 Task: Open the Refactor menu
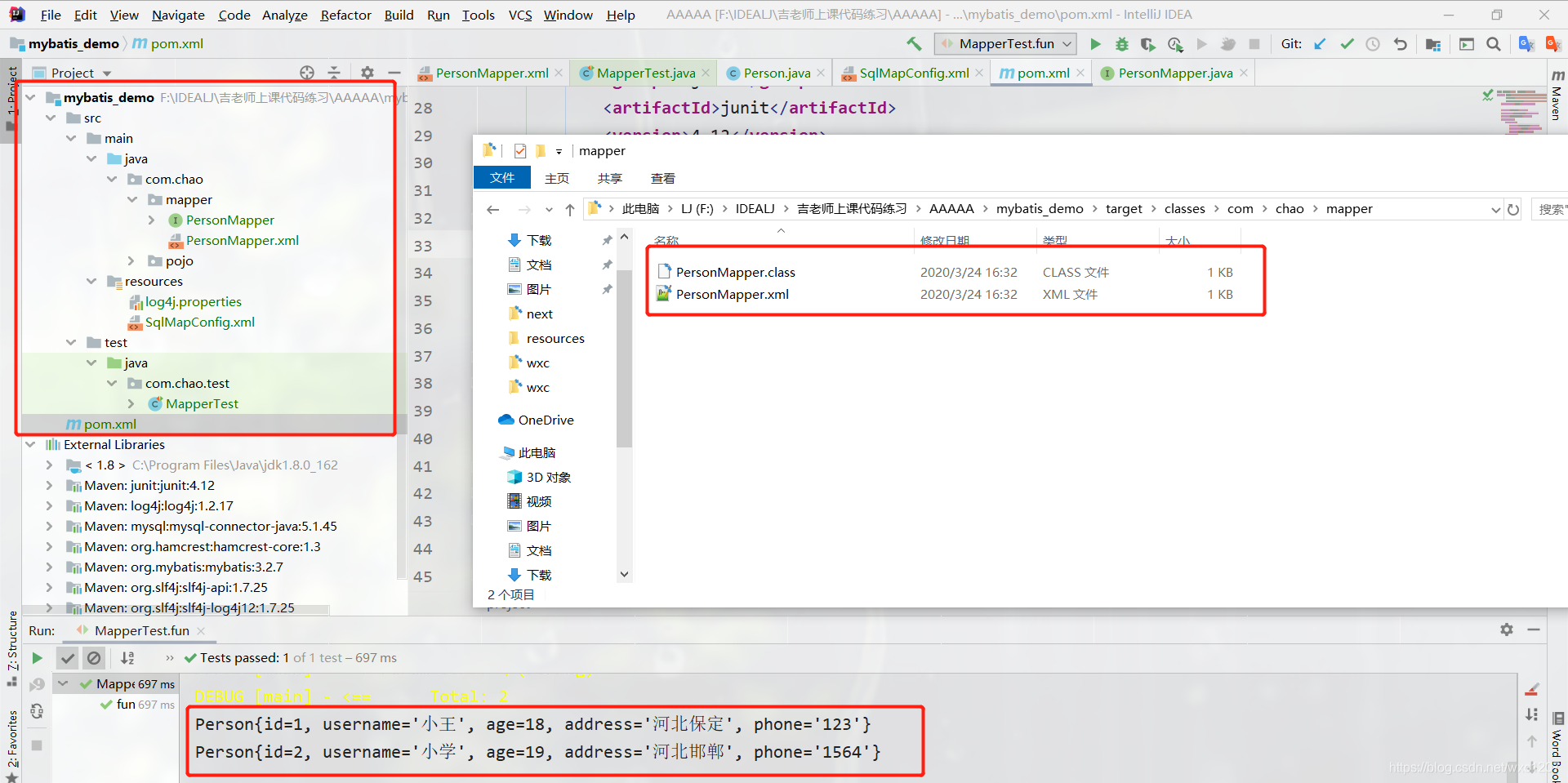(345, 15)
